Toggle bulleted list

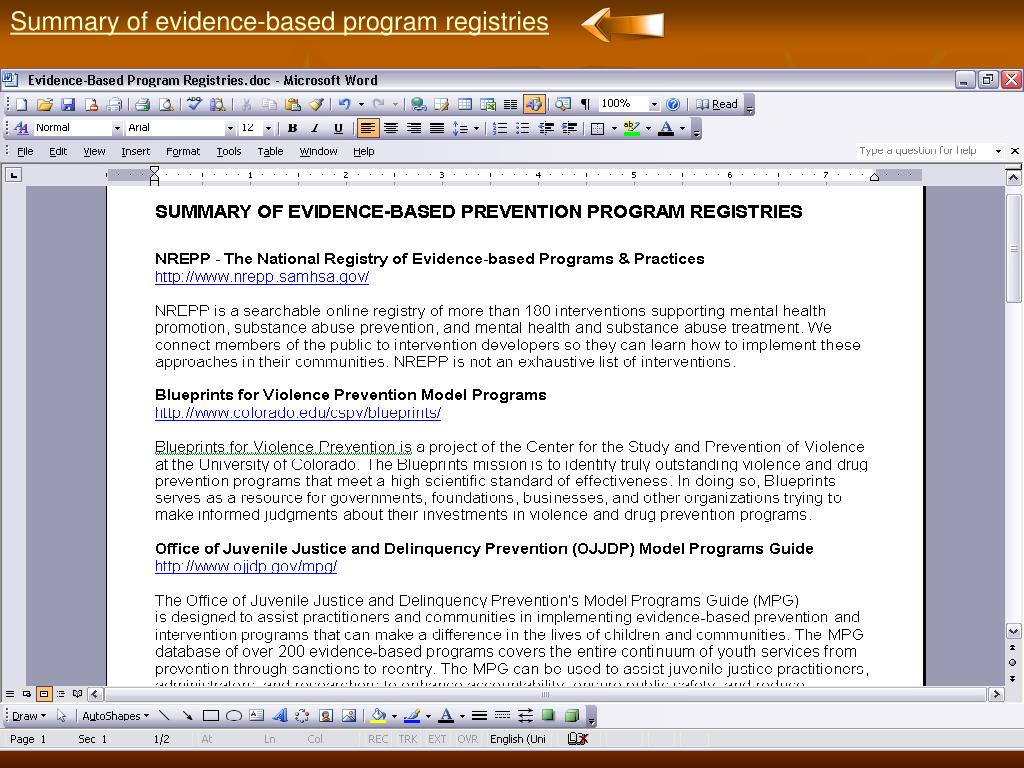[522, 128]
